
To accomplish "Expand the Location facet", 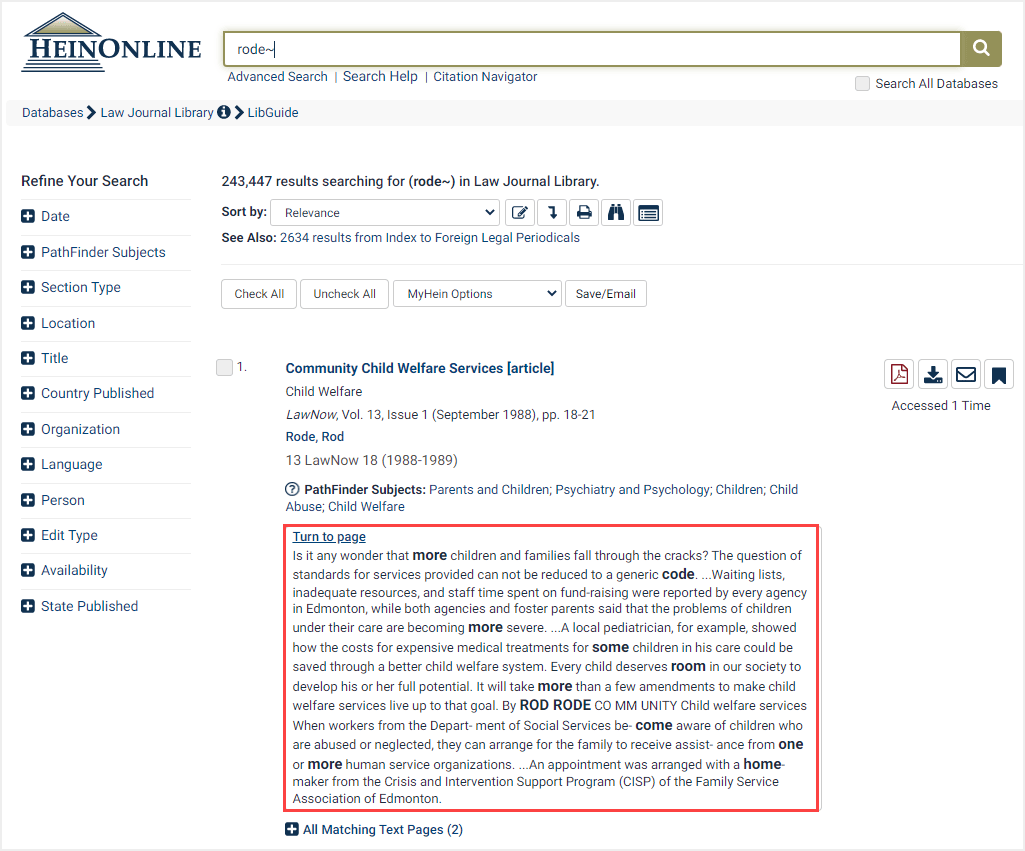I will (x=27, y=323).
